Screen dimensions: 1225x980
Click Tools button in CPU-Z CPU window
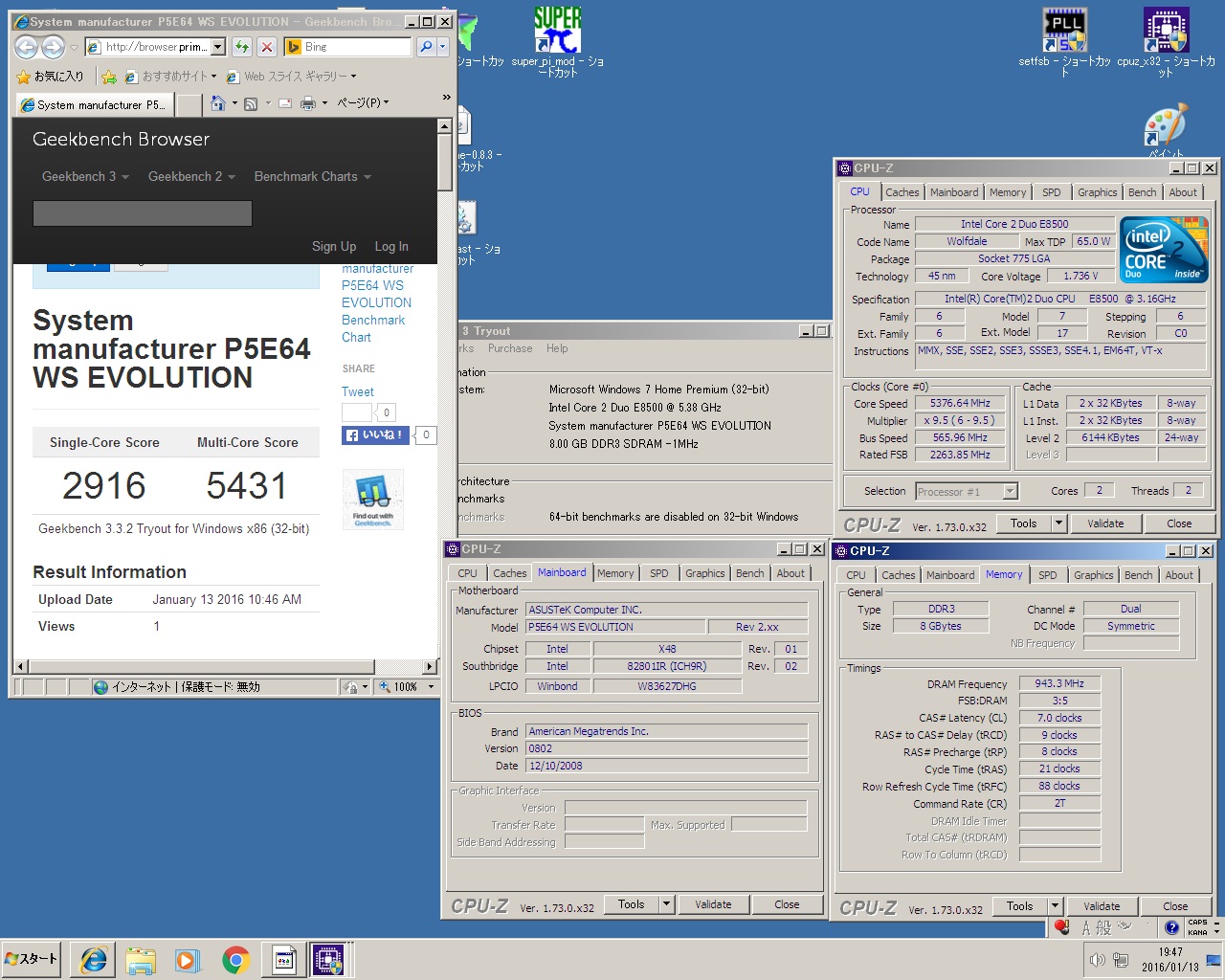(1023, 523)
